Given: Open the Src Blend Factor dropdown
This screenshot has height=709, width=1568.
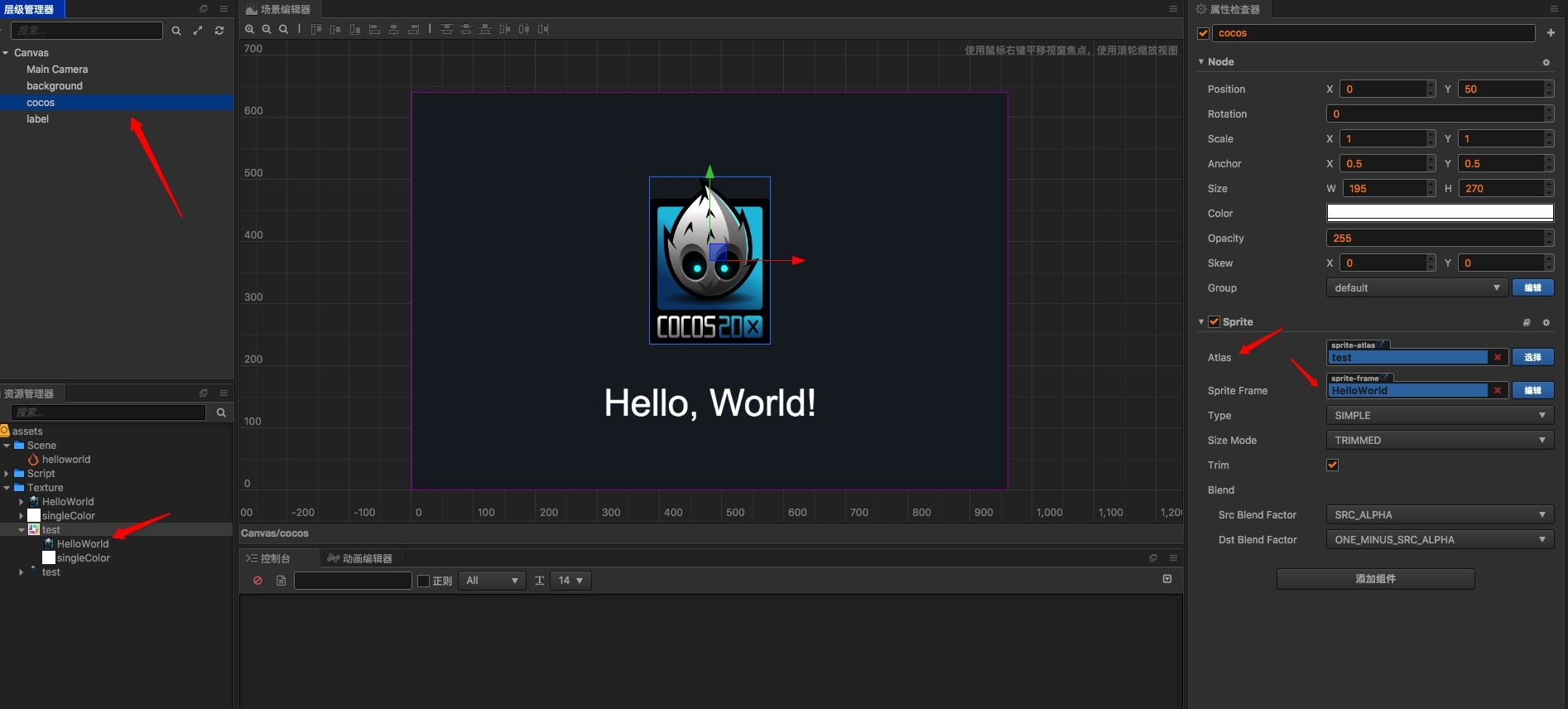Looking at the screenshot, I should tap(1440, 514).
